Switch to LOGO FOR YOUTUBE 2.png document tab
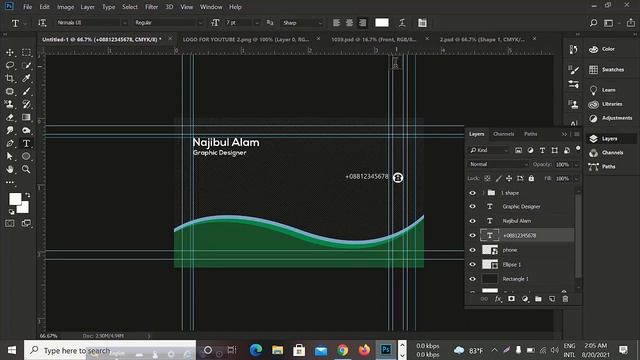Viewport: 640px width, 360px height. [x=246, y=39]
